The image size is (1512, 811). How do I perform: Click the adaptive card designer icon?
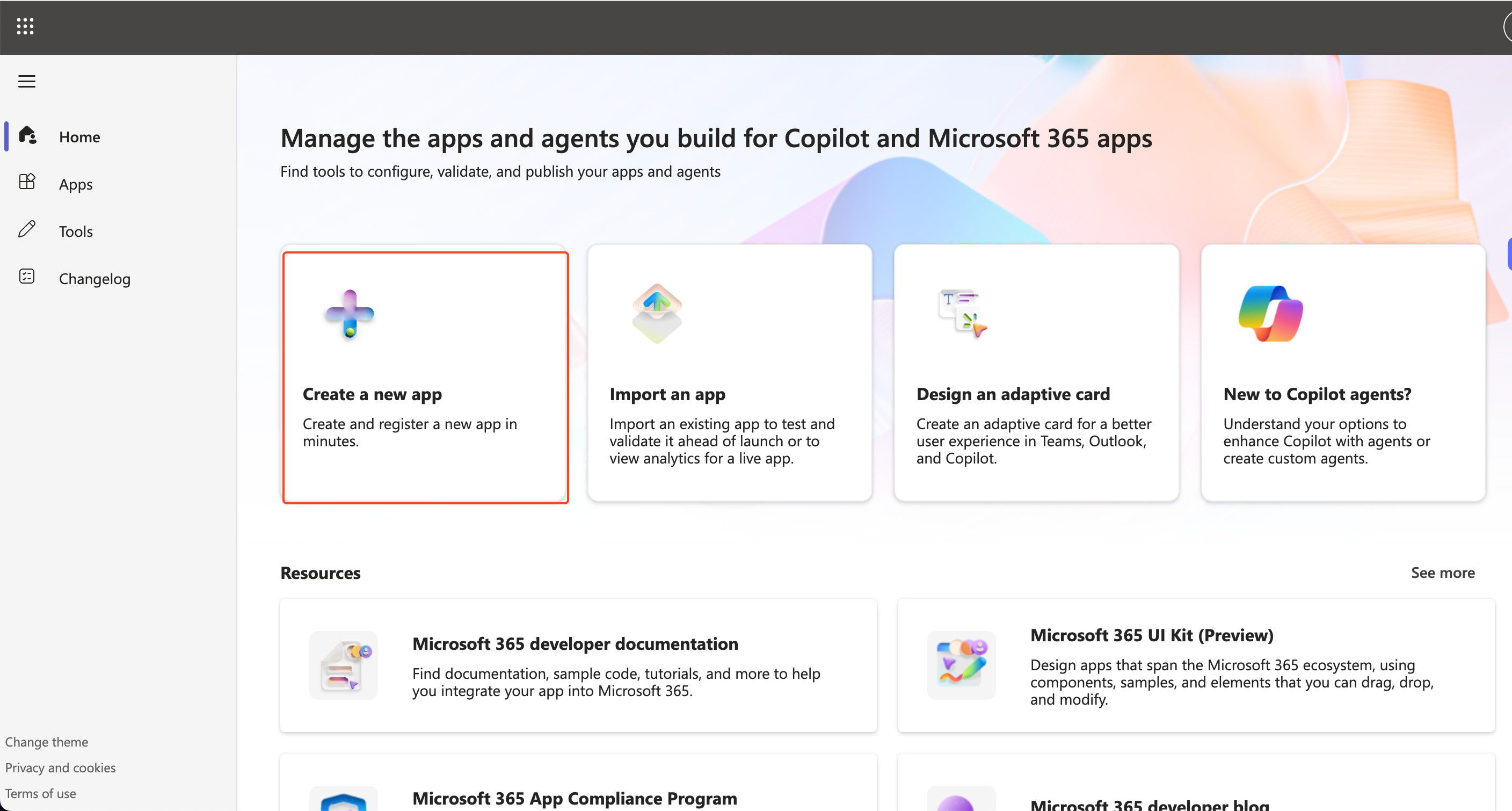point(963,313)
